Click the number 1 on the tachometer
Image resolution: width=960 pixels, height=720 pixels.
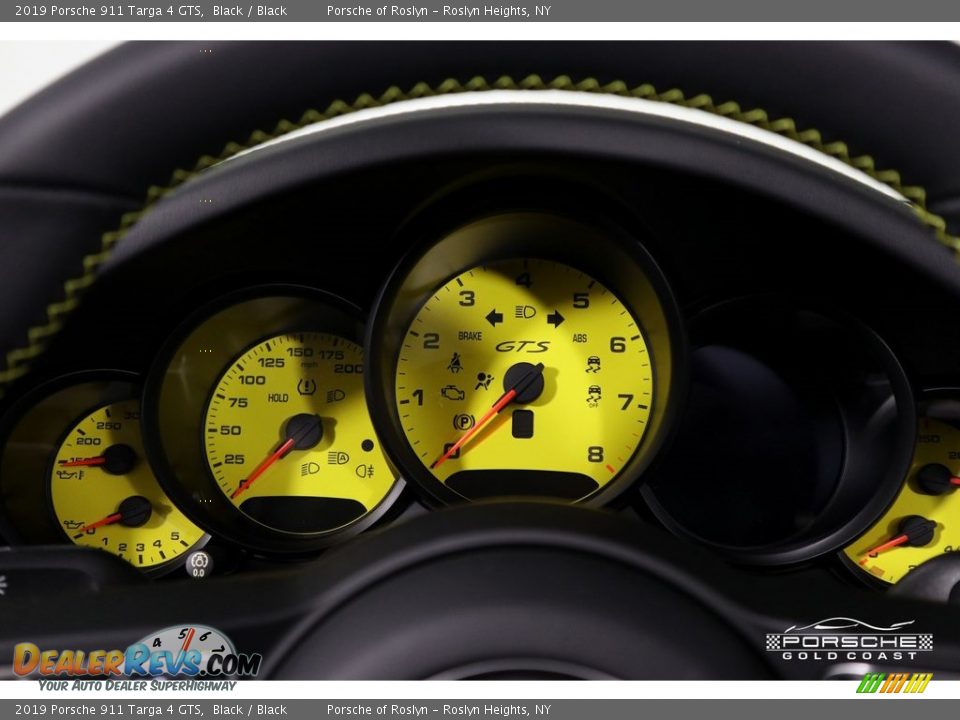tap(418, 398)
